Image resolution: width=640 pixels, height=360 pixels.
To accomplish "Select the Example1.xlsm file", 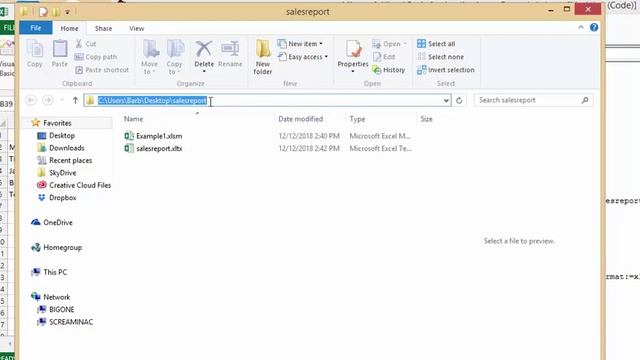I will [x=153, y=136].
